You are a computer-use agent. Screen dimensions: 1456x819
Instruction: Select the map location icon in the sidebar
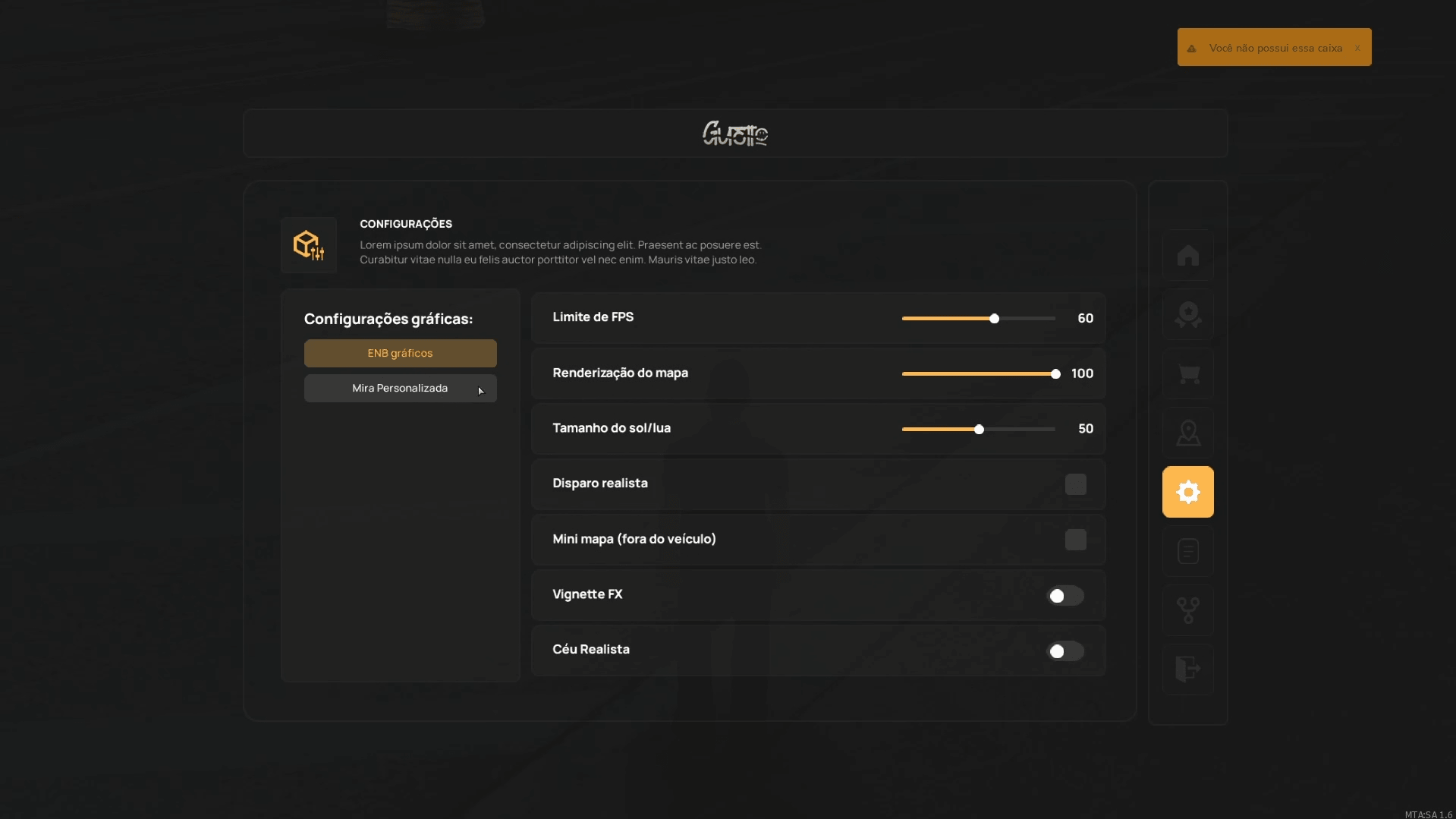tap(1187, 432)
